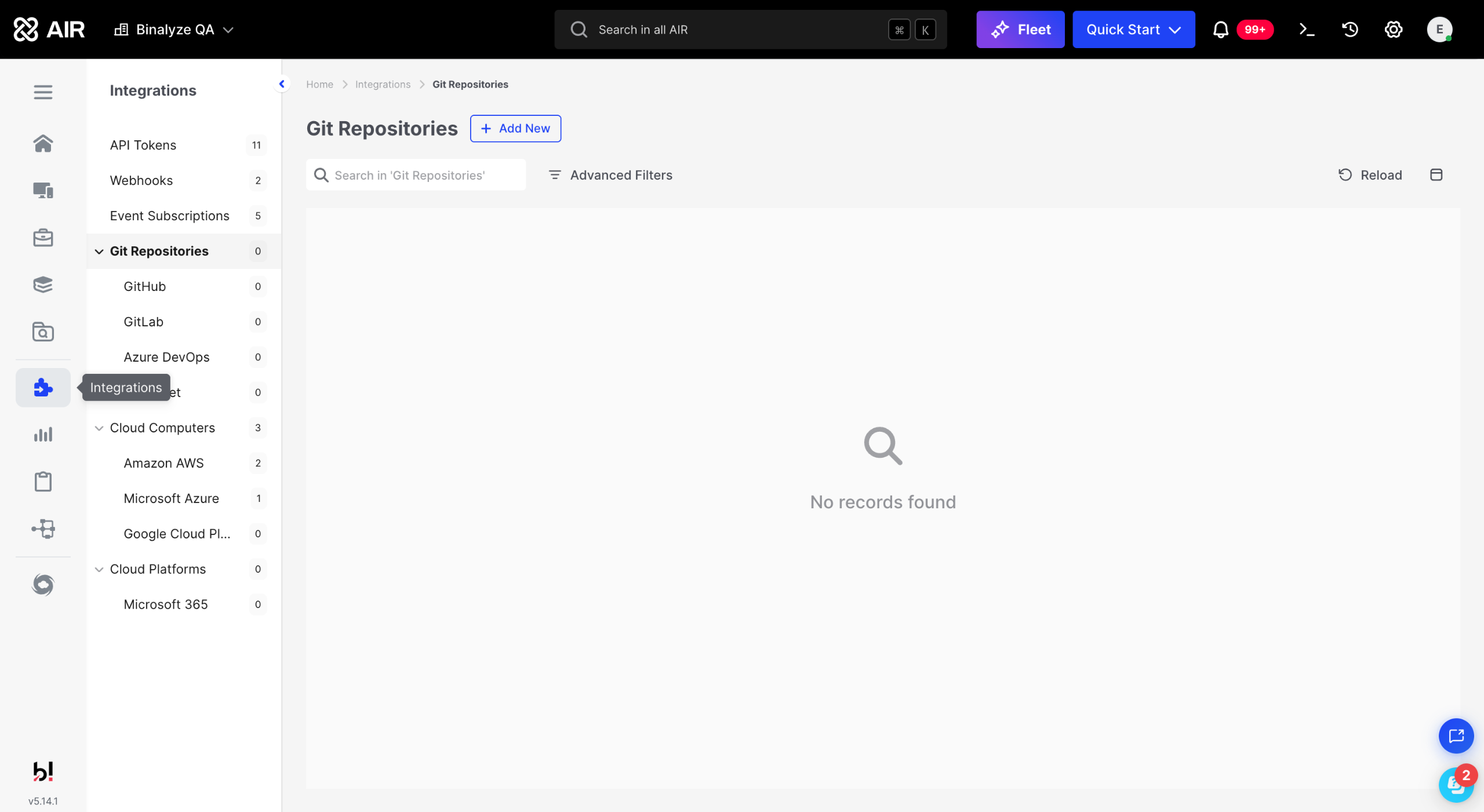
Task: Toggle the hamburger menu in sidebar
Action: (x=43, y=92)
